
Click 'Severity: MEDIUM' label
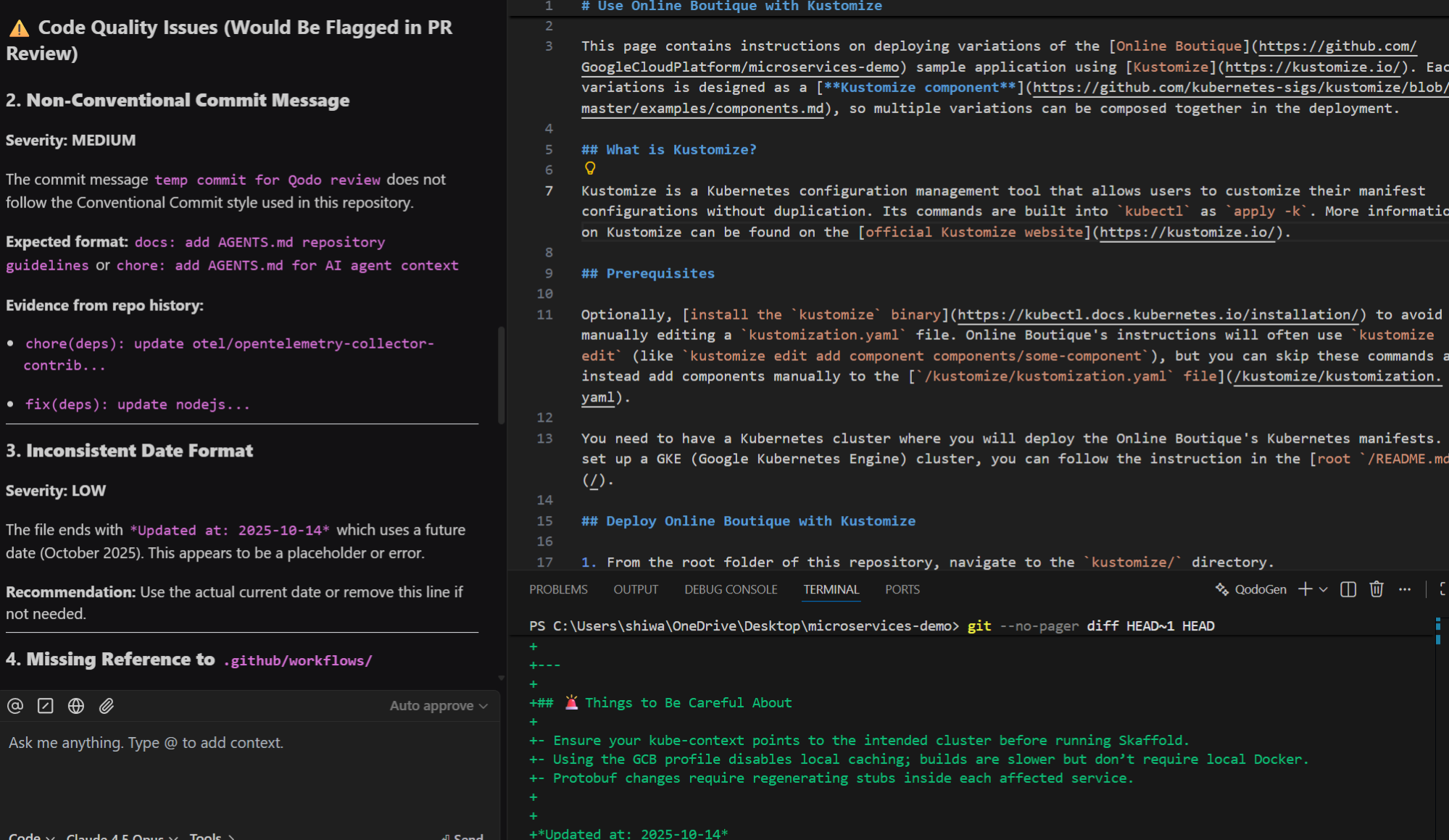pyautogui.click(x=70, y=141)
